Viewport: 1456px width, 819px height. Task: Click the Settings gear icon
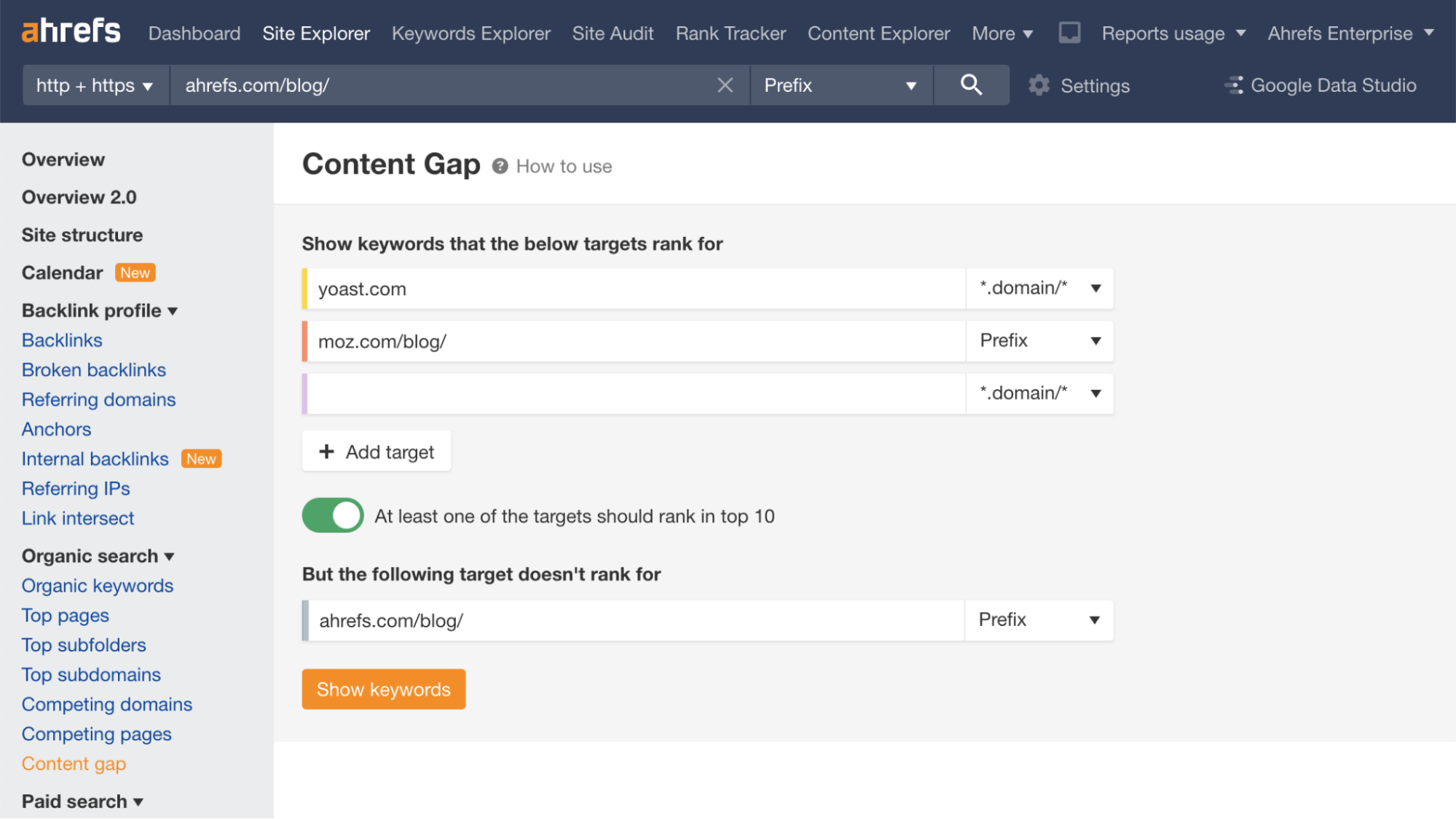[1039, 85]
